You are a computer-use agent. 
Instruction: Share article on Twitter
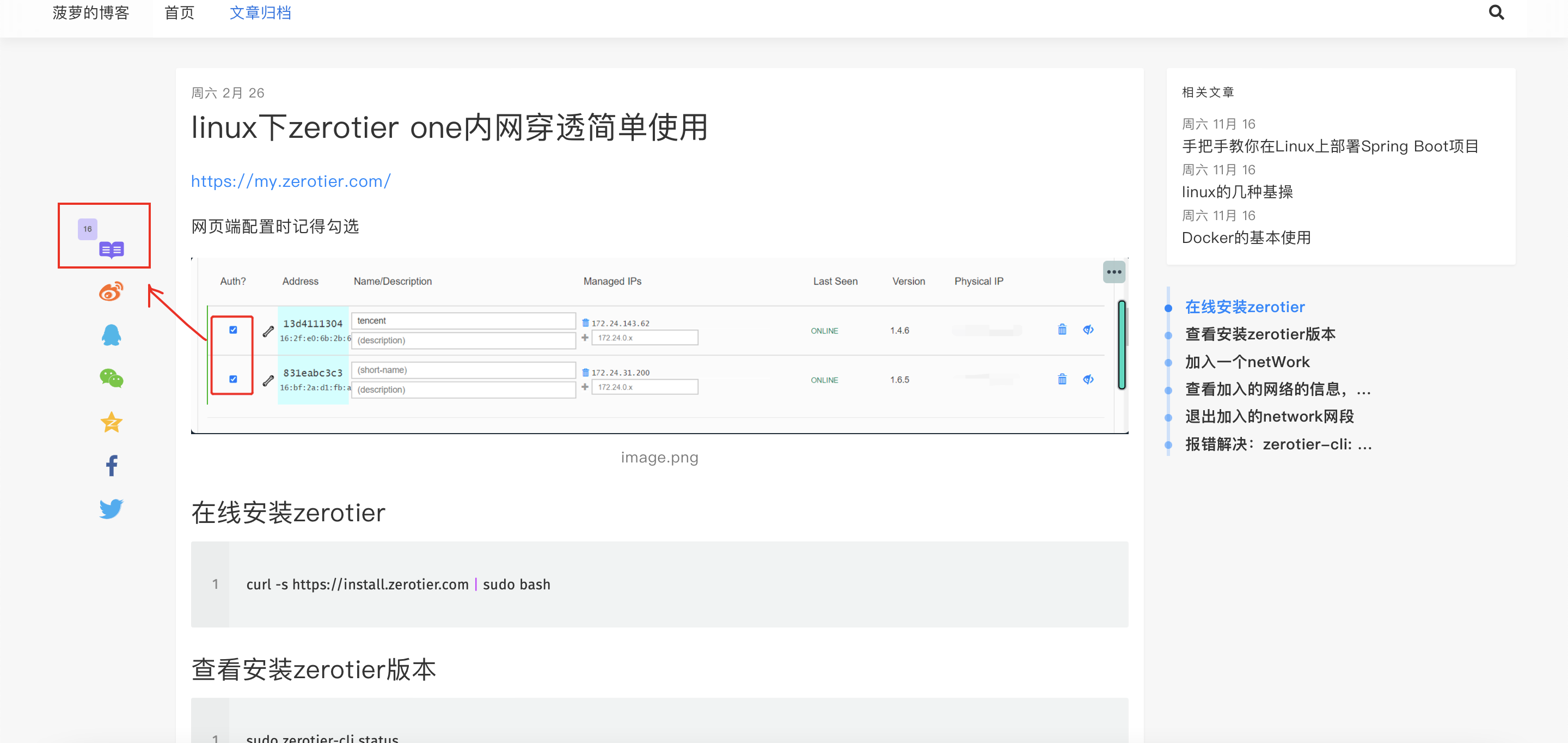112,509
